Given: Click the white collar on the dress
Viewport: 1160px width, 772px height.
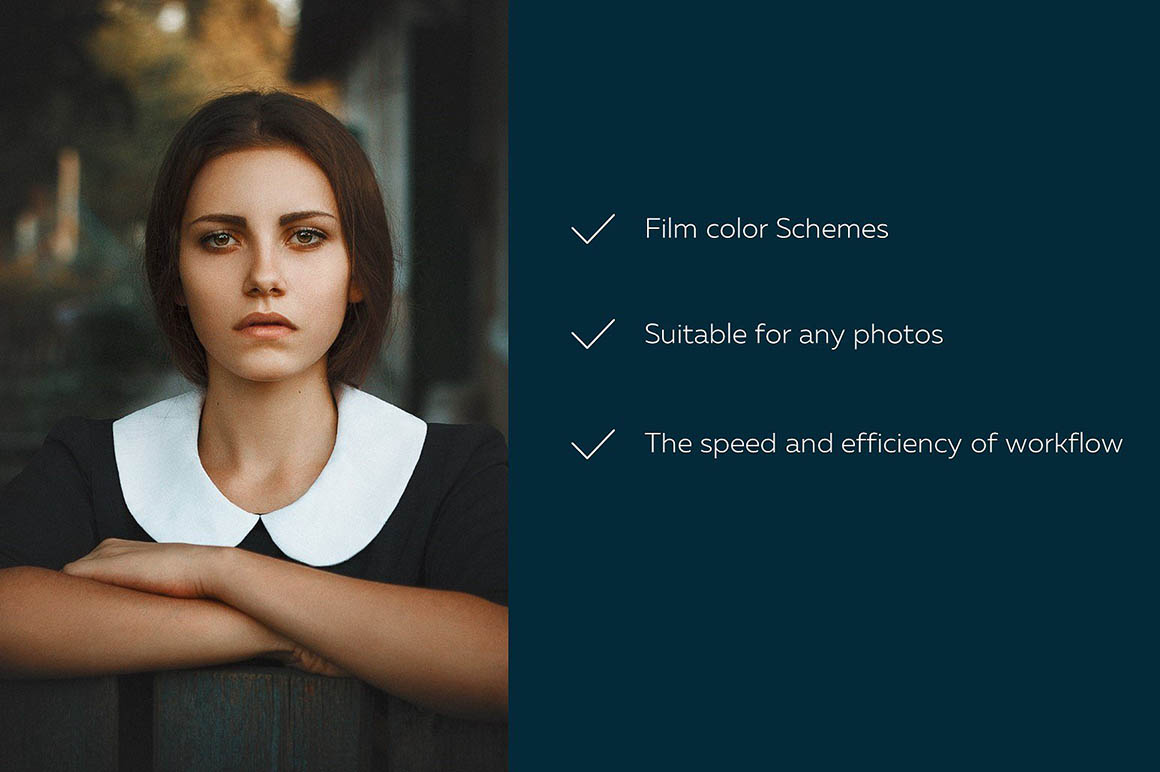Looking at the screenshot, I should [270, 475].
